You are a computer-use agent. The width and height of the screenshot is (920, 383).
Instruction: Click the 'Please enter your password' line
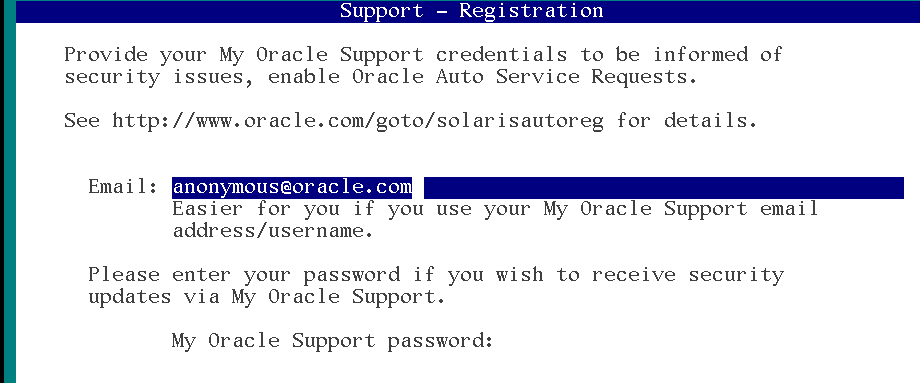tap(436, 275)
